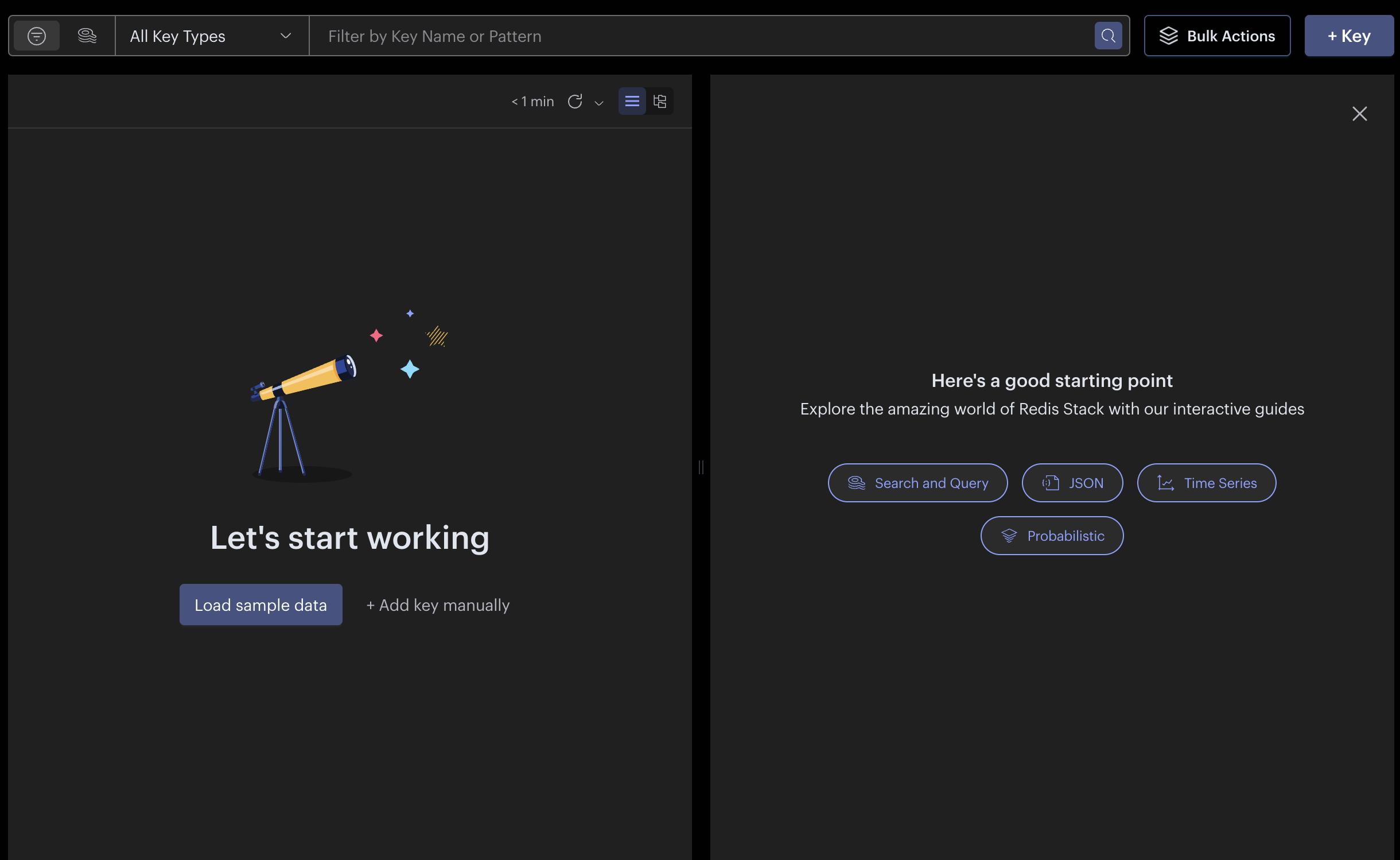Viewport: 1400px width, 860px height.
Task: Open the Probabilistic guide
Action: 1052,536
